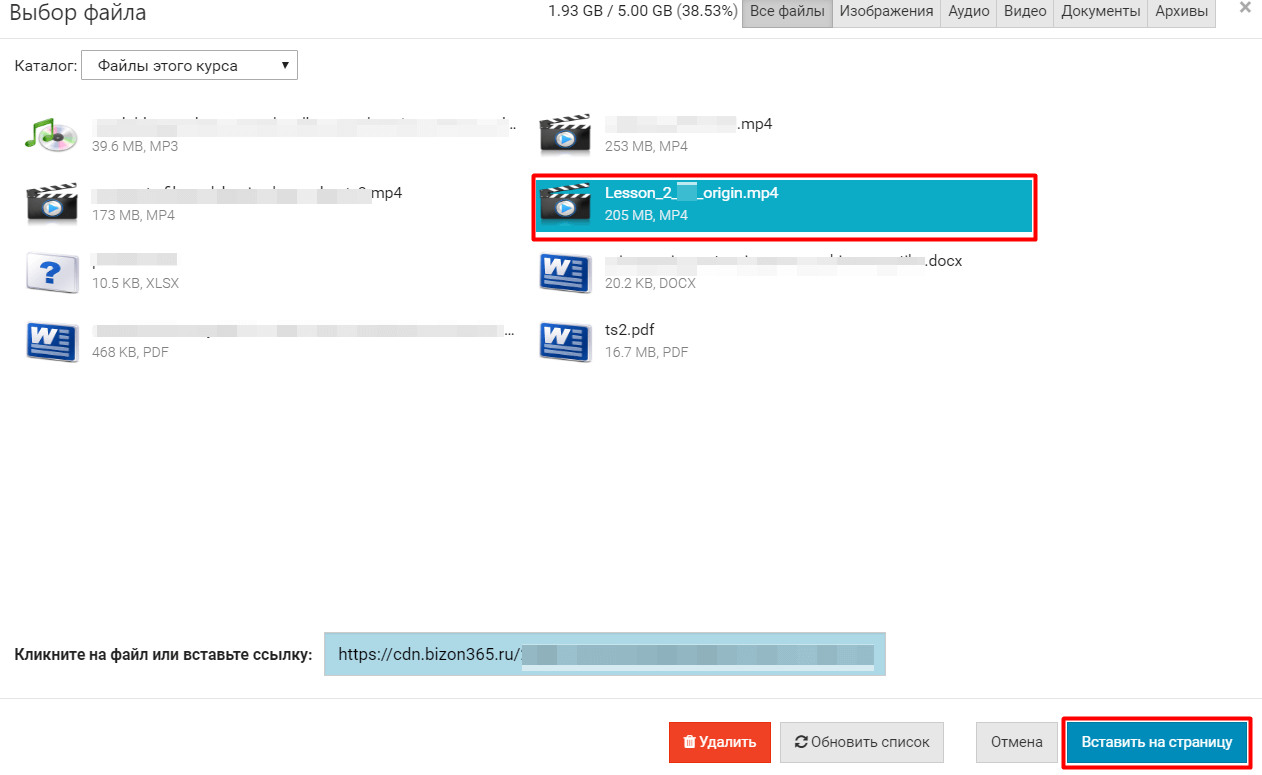Image resolution: width=1262 pixels, height=775 pixels.
Task: Click the Обновить список button
Action: (x=861, y=742)
